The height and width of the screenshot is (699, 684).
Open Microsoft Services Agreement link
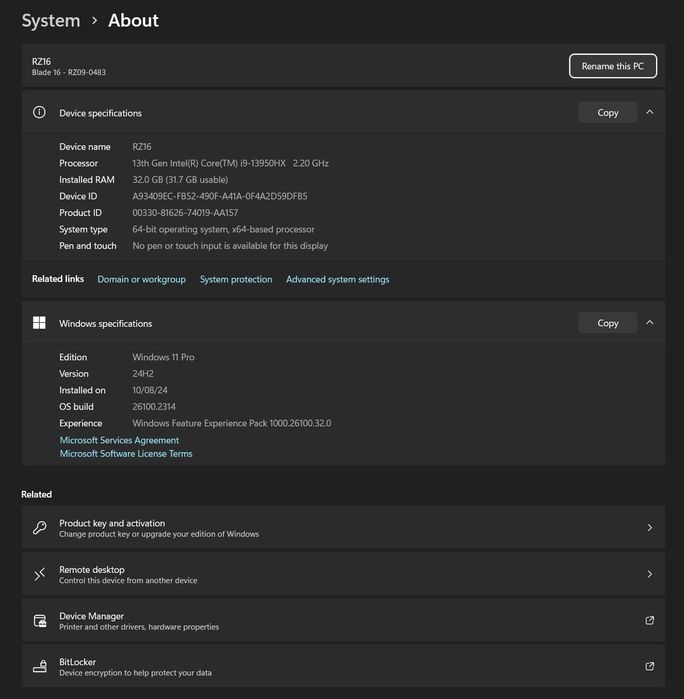click(x=119, y=440)
